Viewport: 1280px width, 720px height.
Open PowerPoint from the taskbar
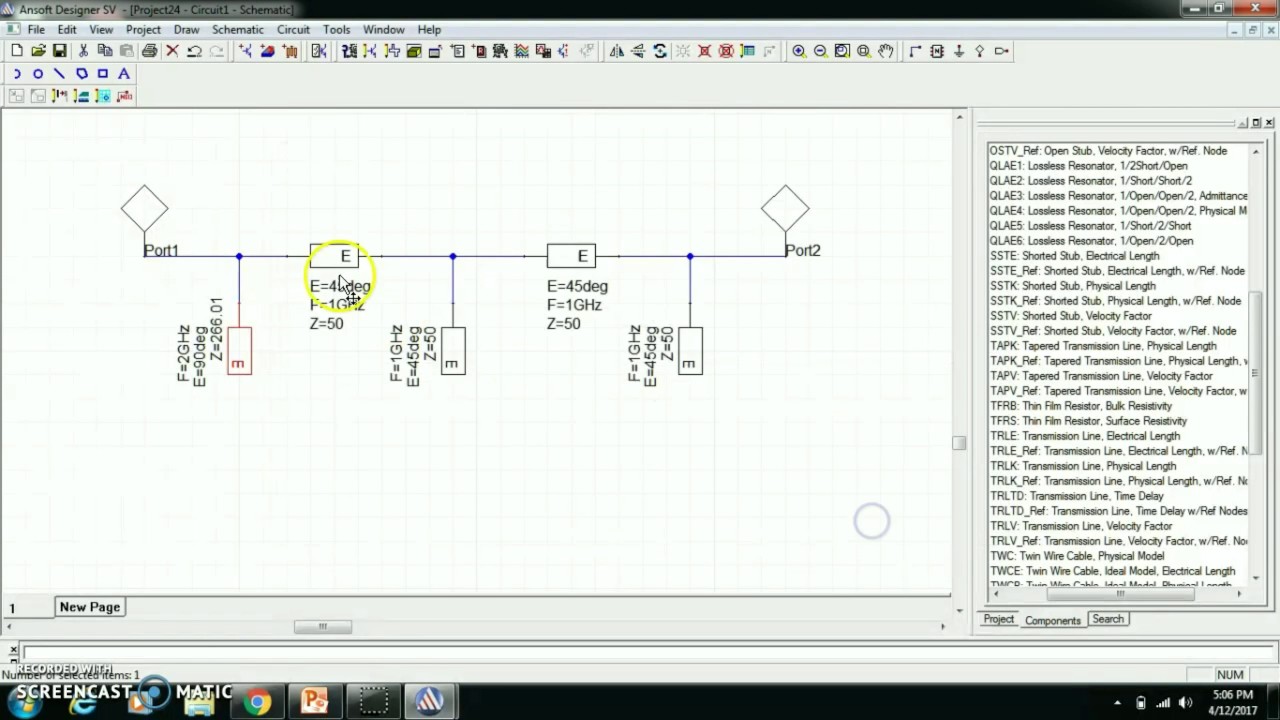pyautogui.click(x=315, y=702)
